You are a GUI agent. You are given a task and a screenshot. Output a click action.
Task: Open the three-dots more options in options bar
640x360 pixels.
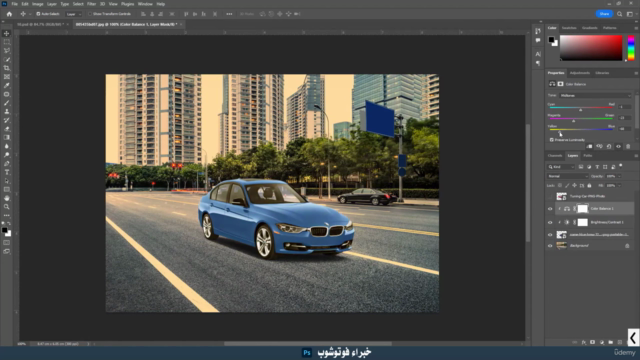229,14
